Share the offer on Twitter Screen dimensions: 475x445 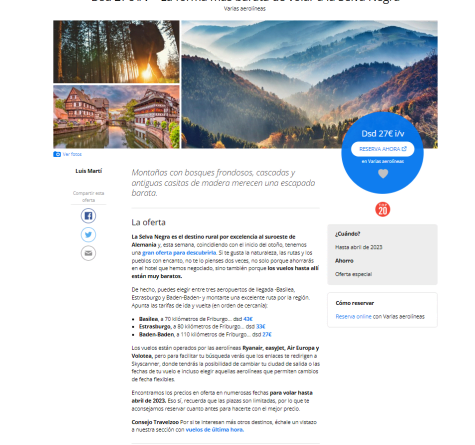(x=88, y=235)
